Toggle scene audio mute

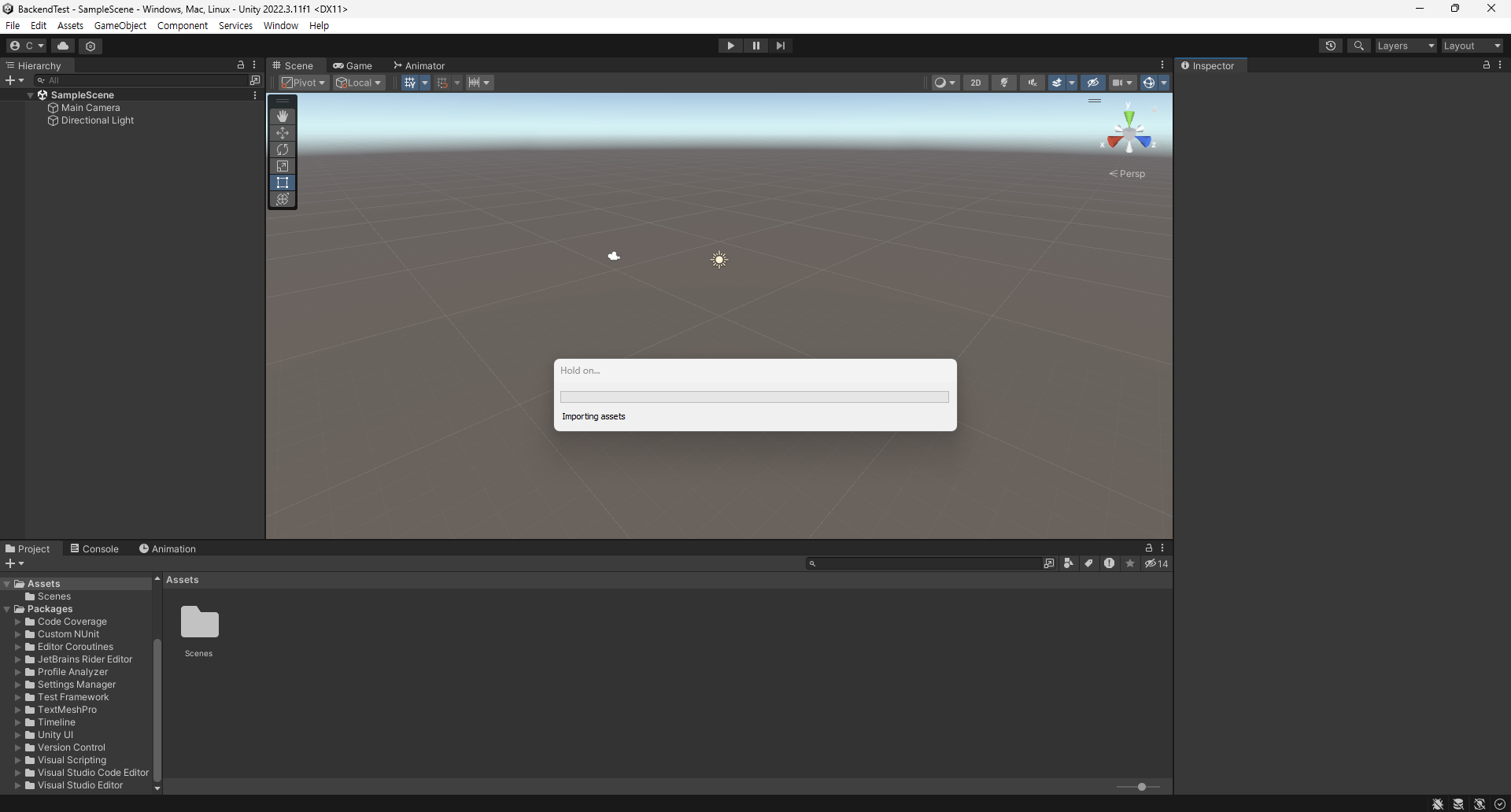(1033, 83)
